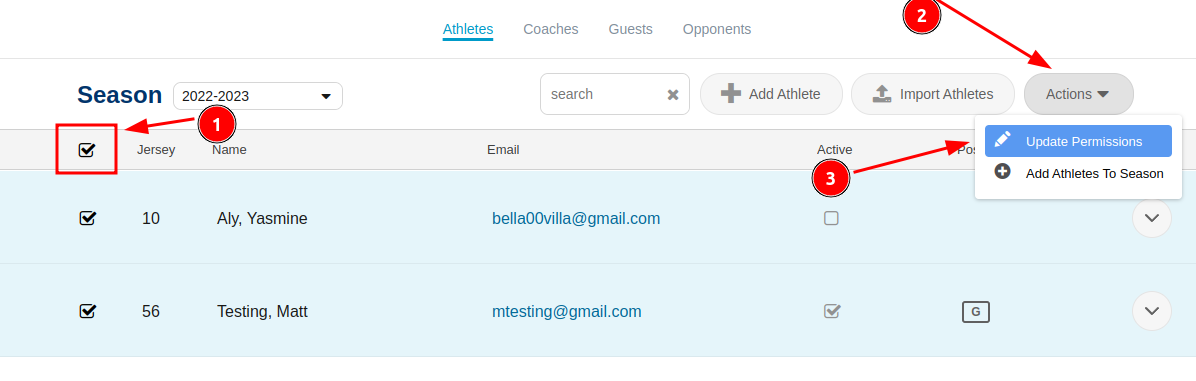Screen dimensions: 1196x381
Task: Switch to the Coaches tab
Action: click(x=551, y=29)
